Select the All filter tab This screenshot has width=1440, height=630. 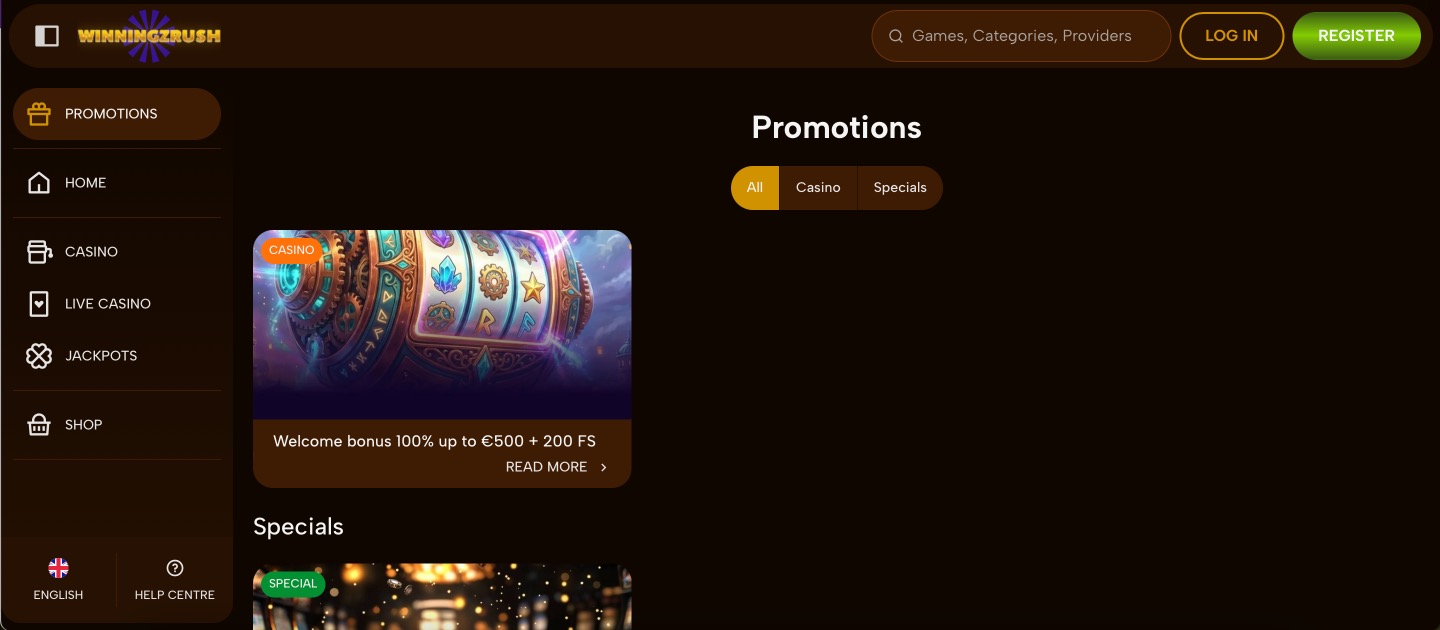tap(755, 188)
